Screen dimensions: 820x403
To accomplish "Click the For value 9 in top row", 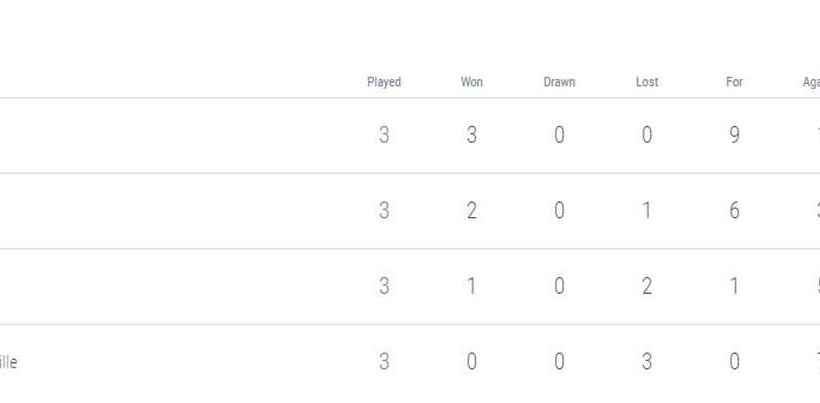I will coord(734,135).
